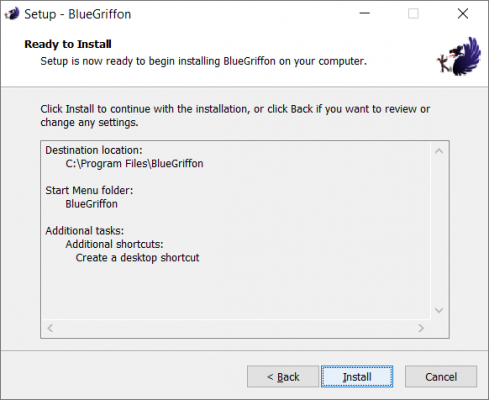This screenshot has width=489, height=400.
Task: Go back with the Back button
Action: pos(283,377)
